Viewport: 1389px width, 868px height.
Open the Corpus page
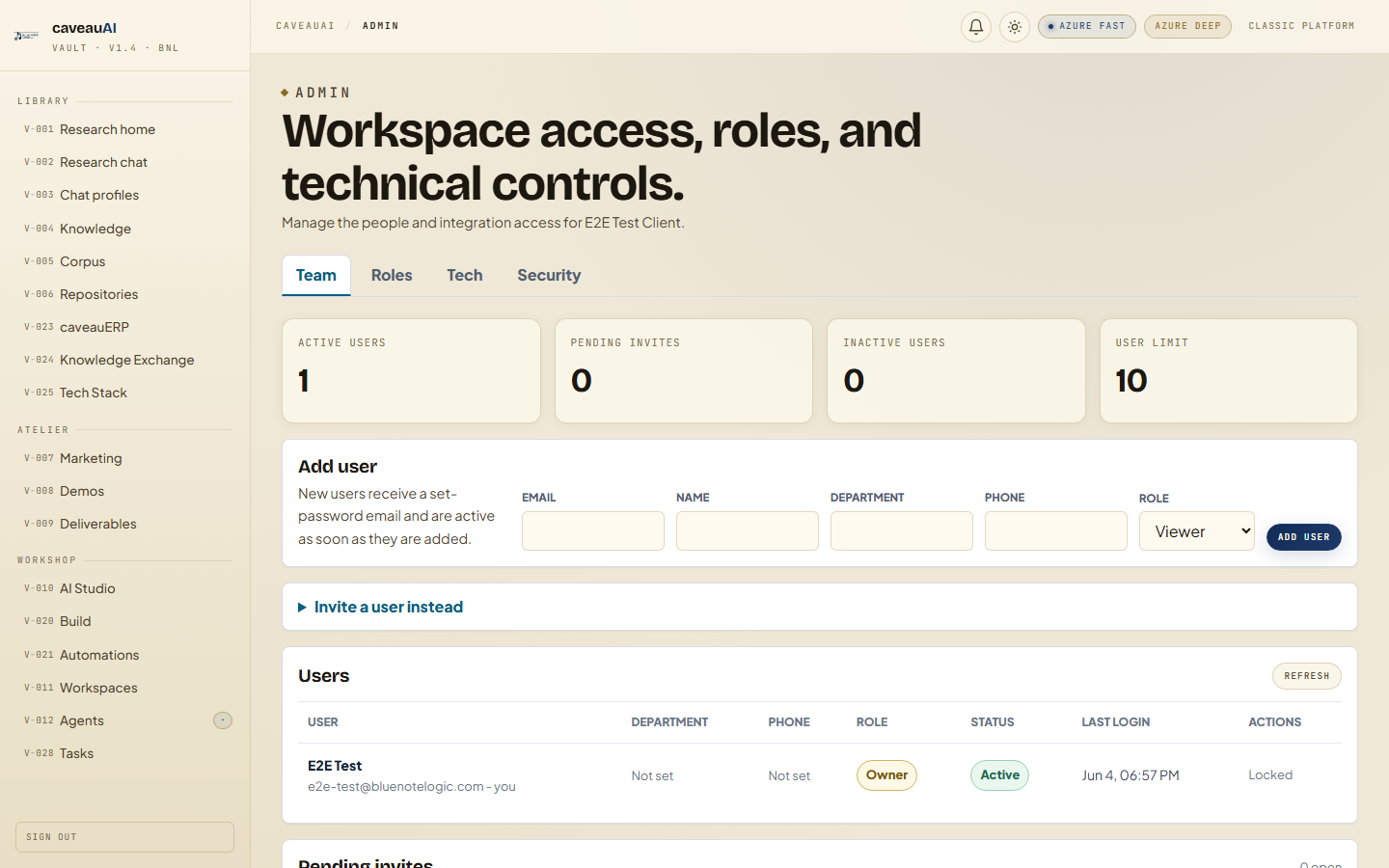point(124,261)
